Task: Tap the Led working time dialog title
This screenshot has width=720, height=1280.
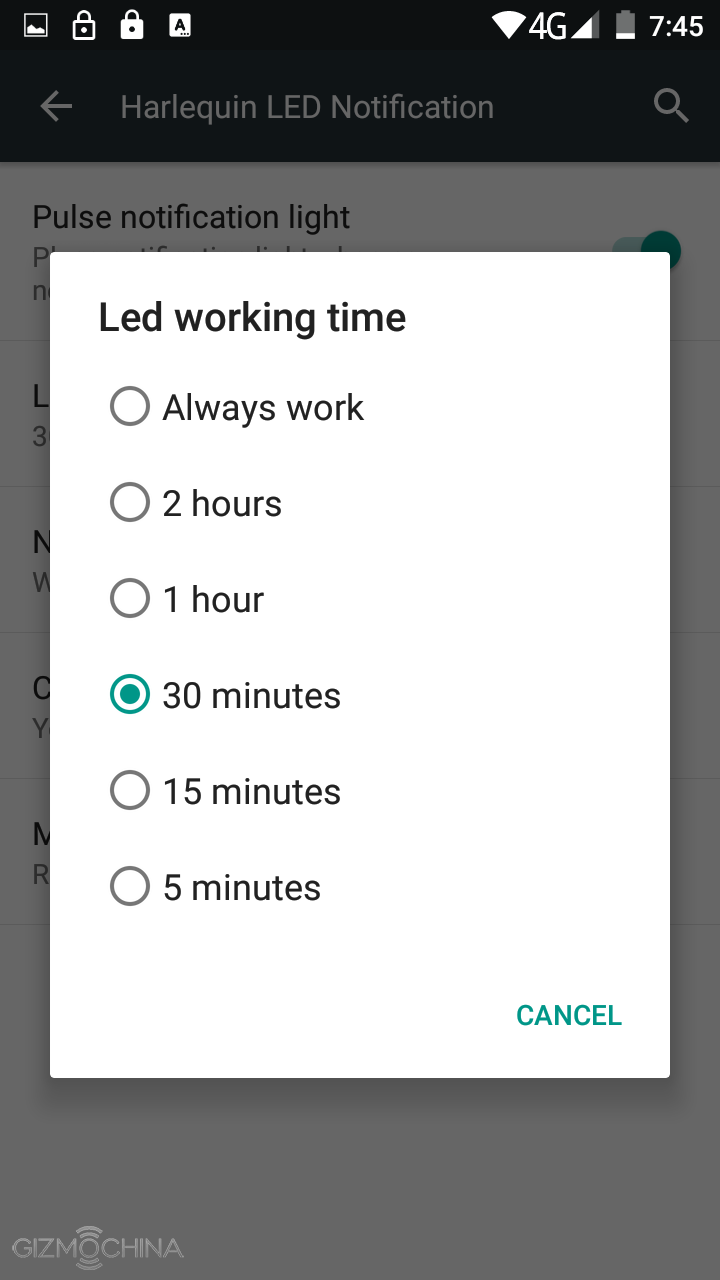Action: (252, 318)
